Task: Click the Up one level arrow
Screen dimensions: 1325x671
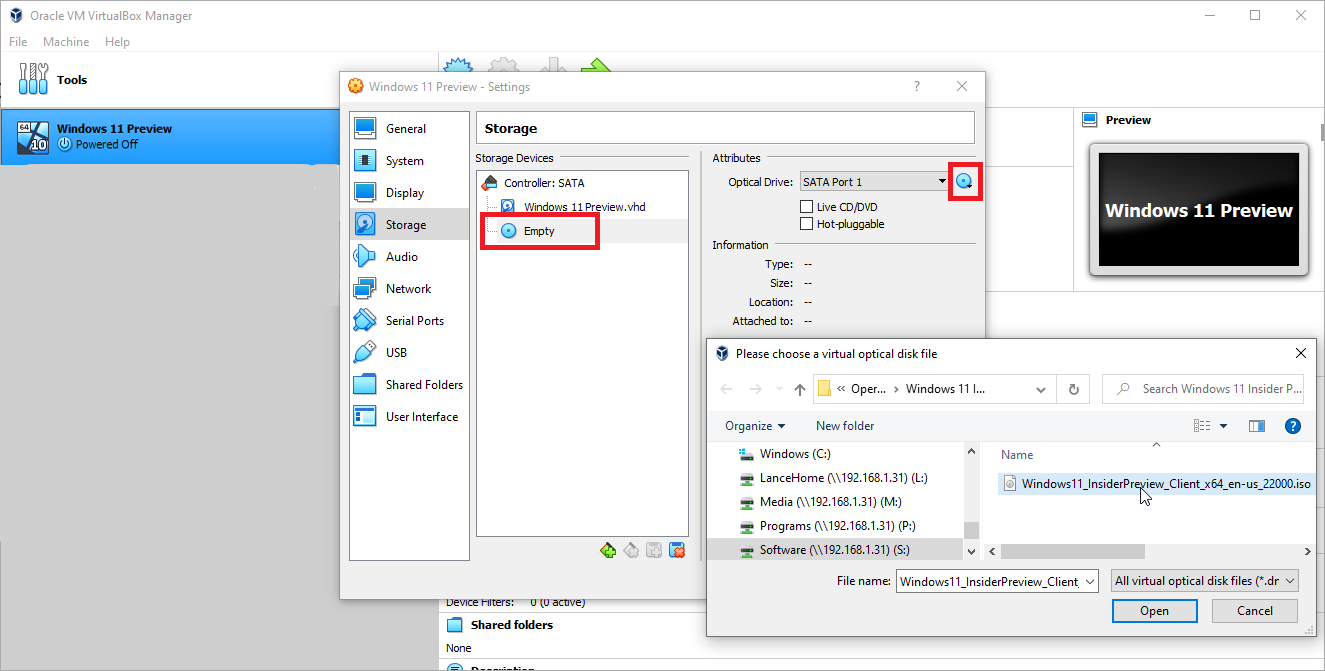Action: [800, 389]
